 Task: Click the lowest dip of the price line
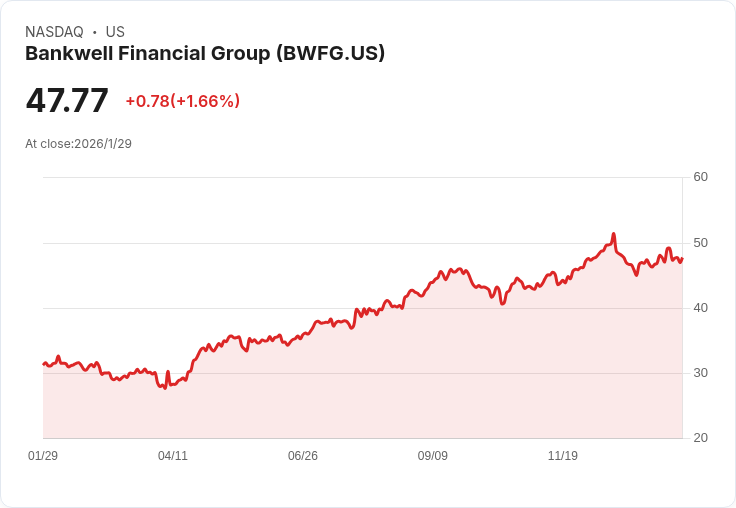click(165, 387)
